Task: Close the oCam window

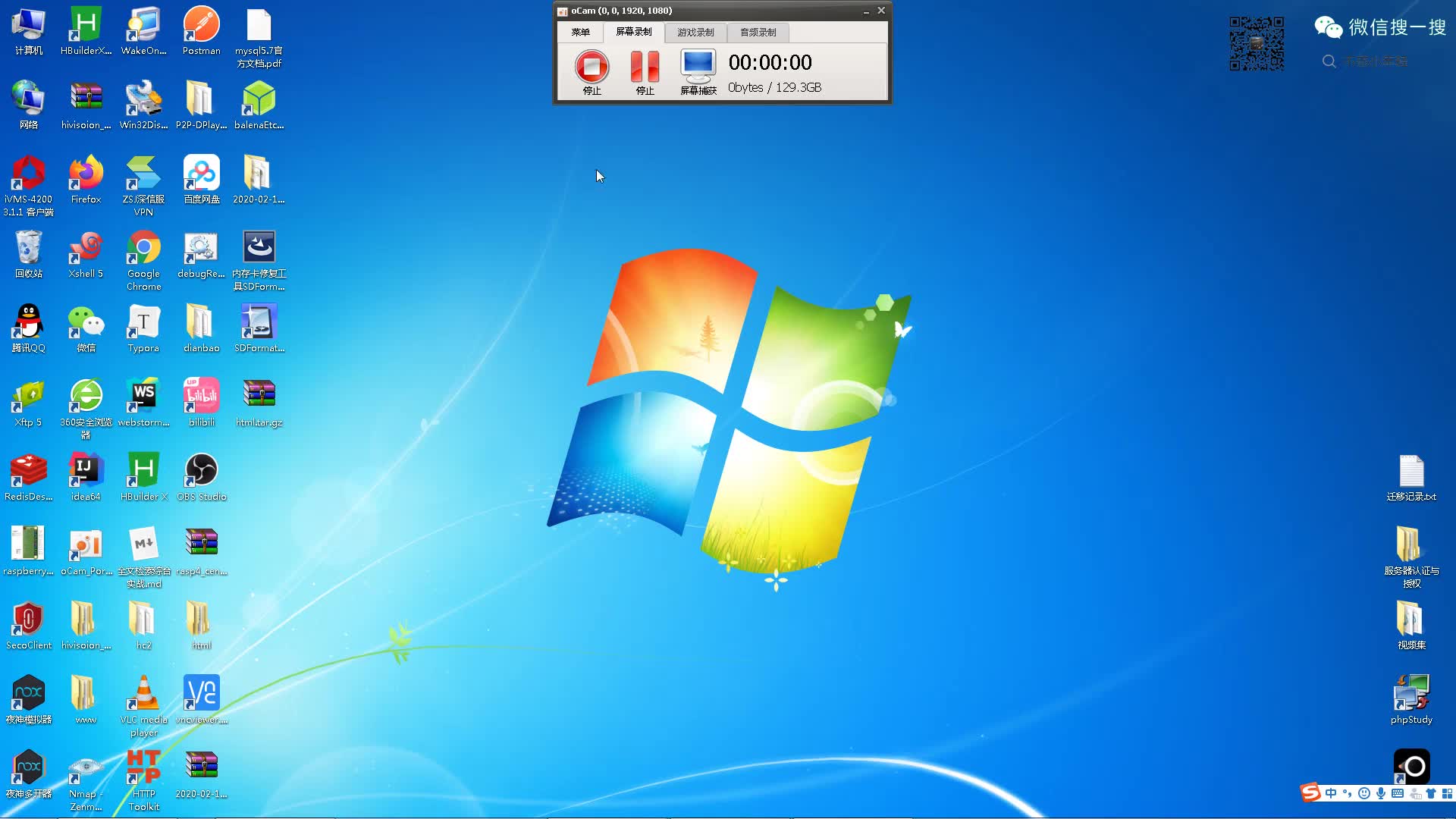Action: point(881,11)
